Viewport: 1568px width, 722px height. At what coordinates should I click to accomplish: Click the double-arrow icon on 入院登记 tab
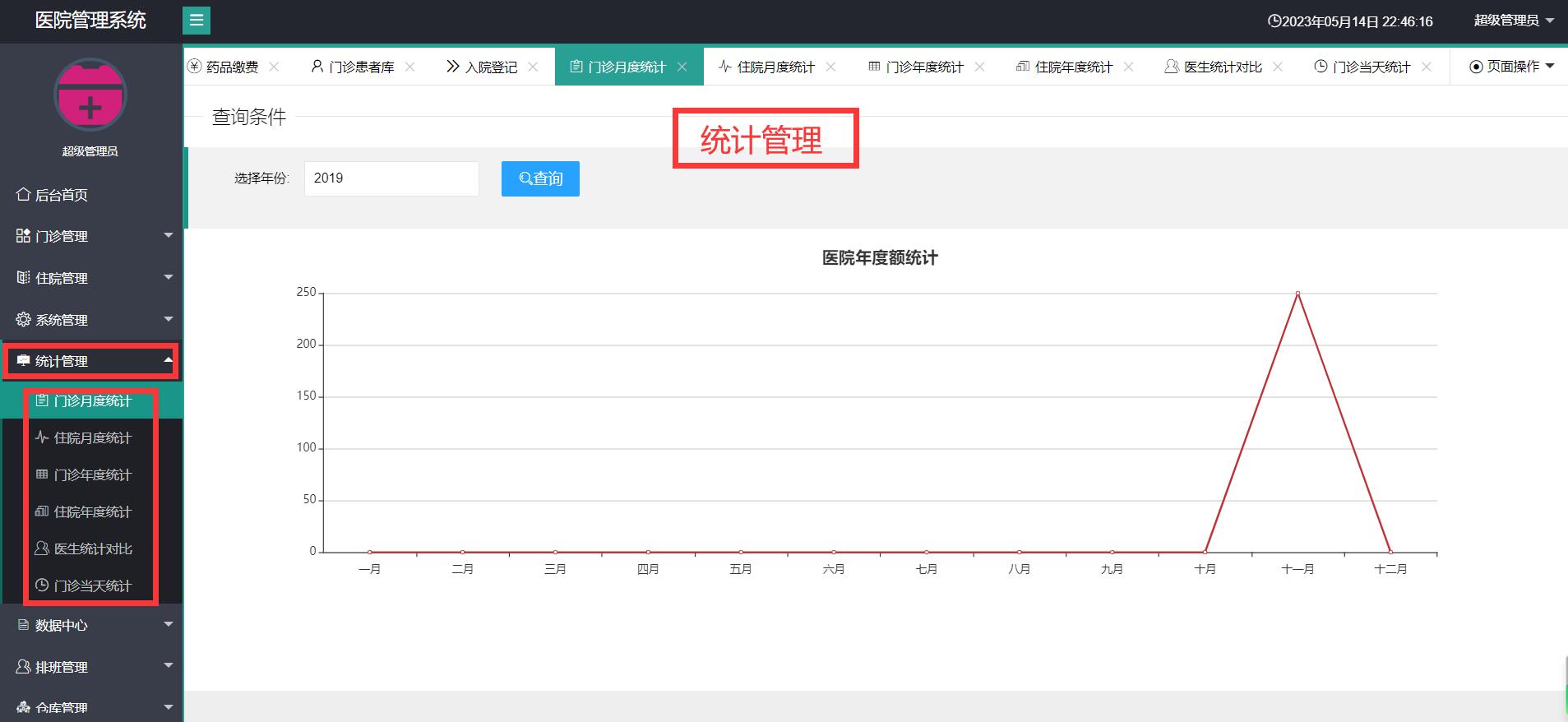[453, 67]
